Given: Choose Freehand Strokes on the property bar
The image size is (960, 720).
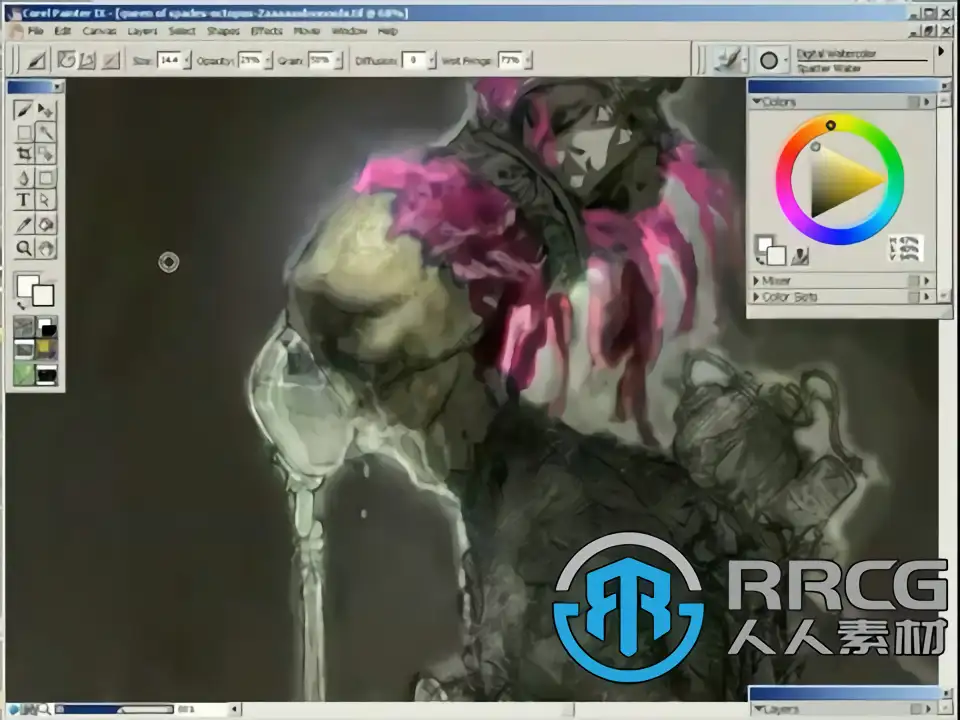Looking at the screenshot, I should [x=66, y=60].
